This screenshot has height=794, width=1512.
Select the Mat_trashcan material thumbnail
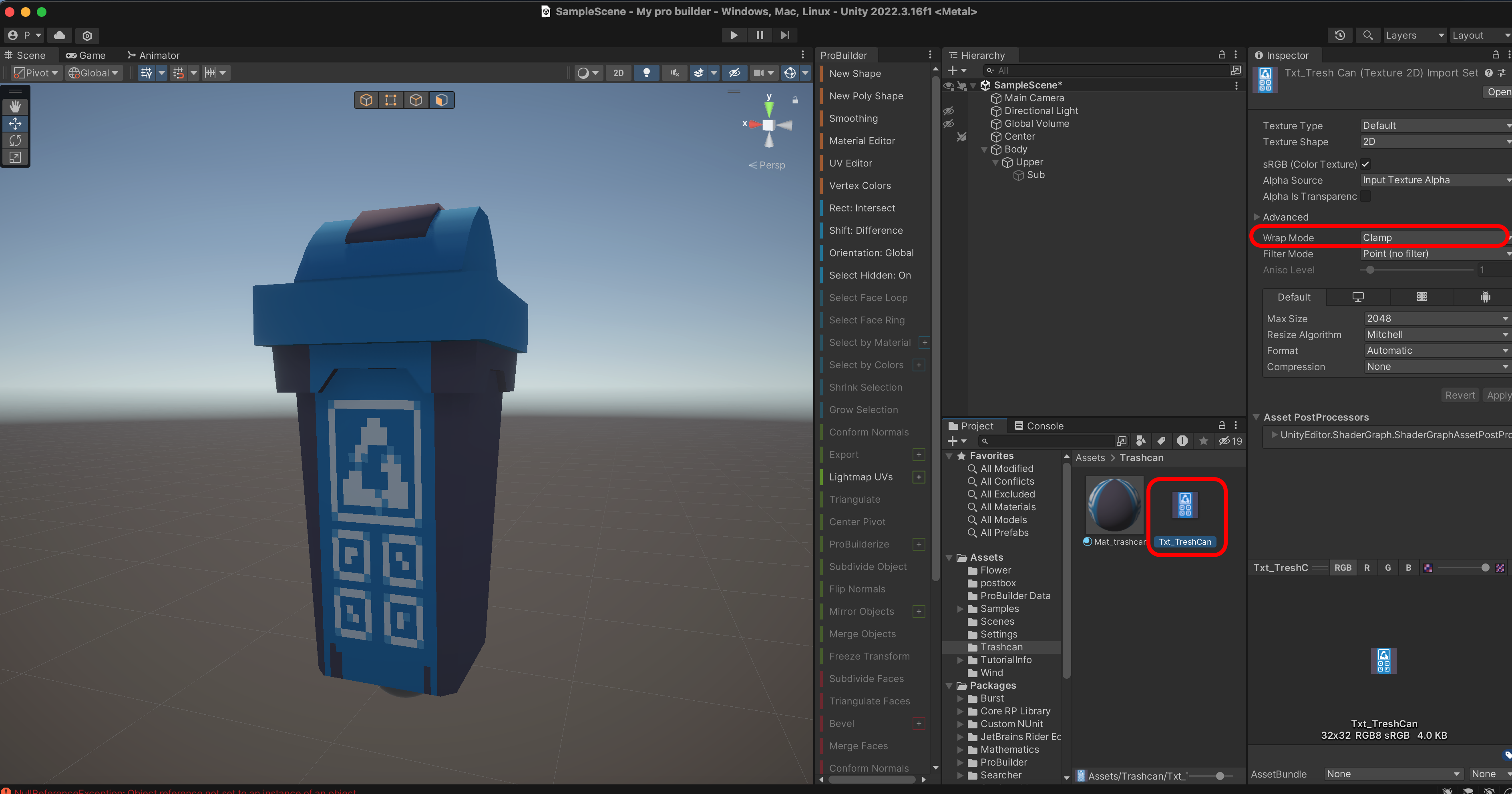tap(1114, 505)
